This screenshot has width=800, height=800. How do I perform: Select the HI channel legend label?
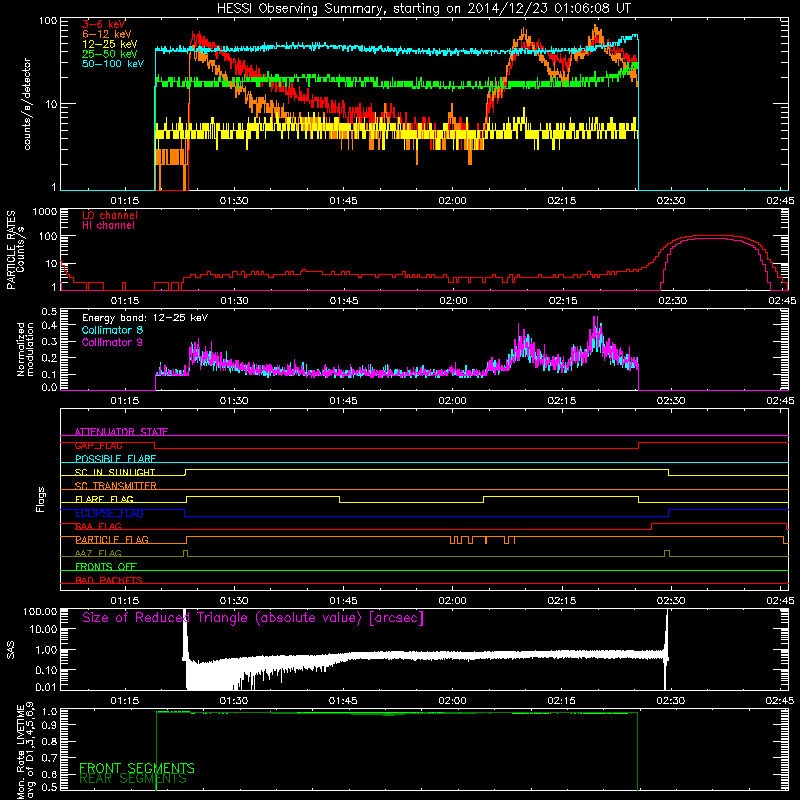tap(108, 226)
